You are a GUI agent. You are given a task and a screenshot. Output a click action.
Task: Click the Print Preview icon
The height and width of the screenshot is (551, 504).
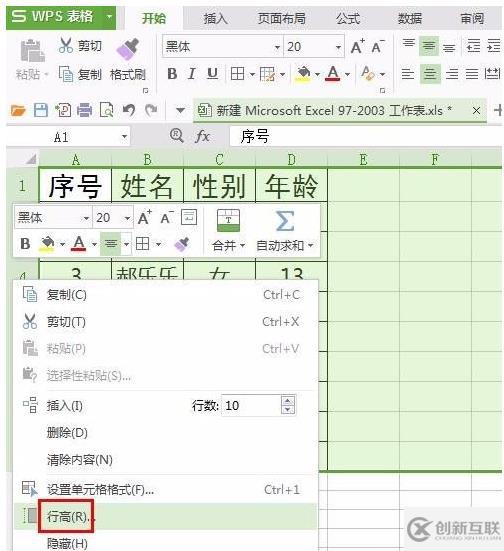tap(106, 110)
